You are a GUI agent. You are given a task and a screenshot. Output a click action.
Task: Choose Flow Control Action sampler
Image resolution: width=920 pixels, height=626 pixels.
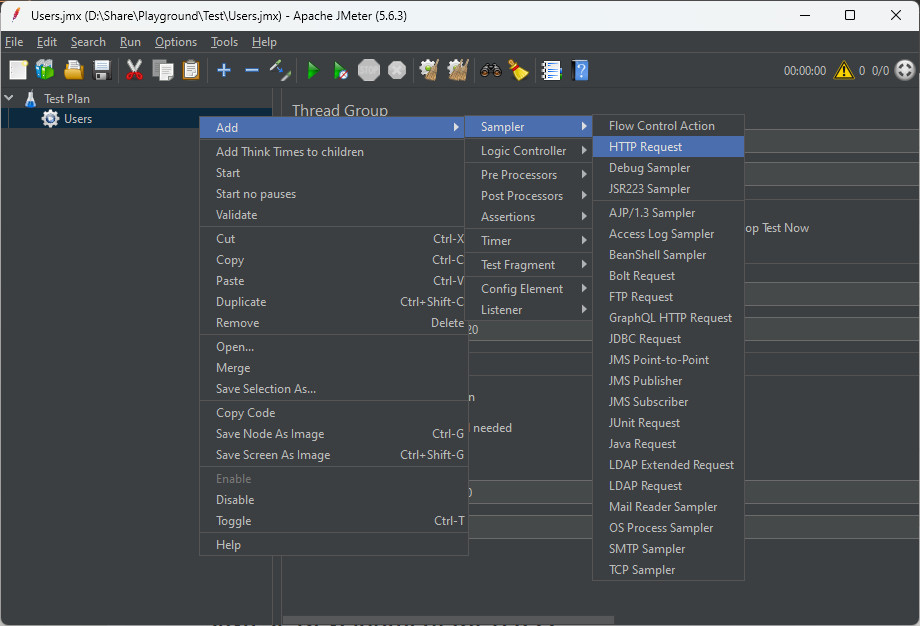668,126
